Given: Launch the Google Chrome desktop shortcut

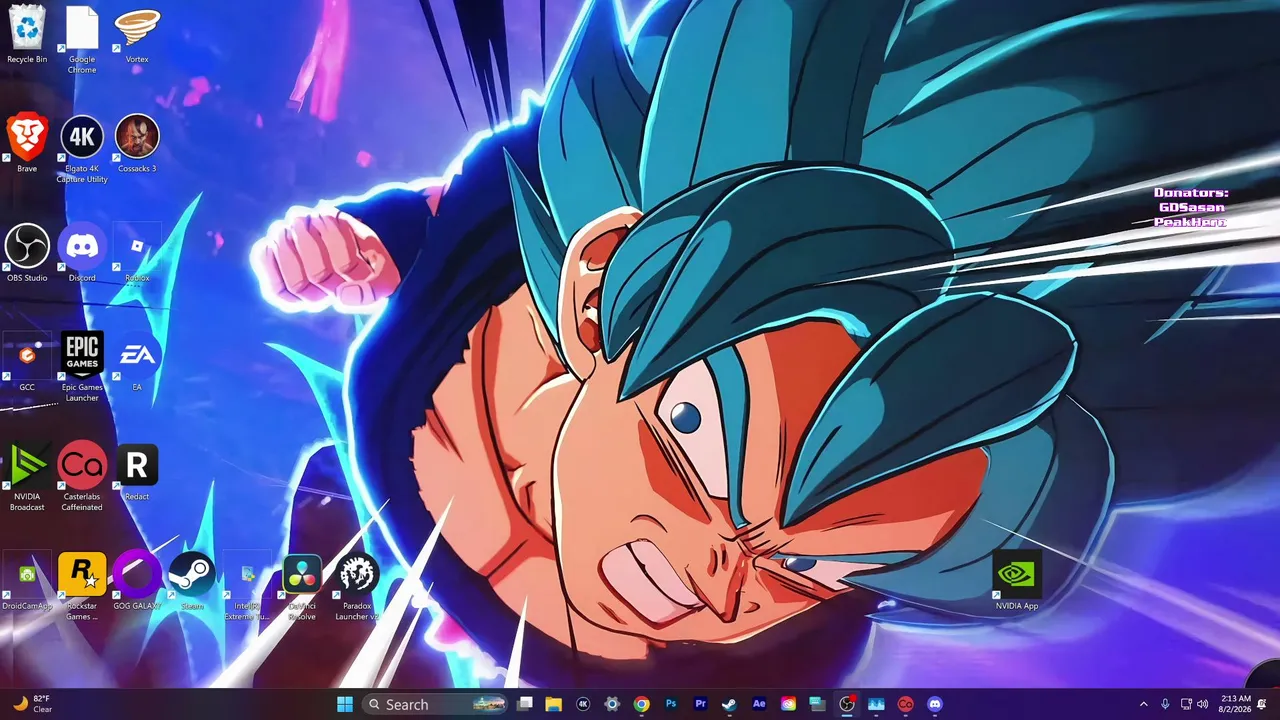Looking at the screenshot, I should (82, 40).
